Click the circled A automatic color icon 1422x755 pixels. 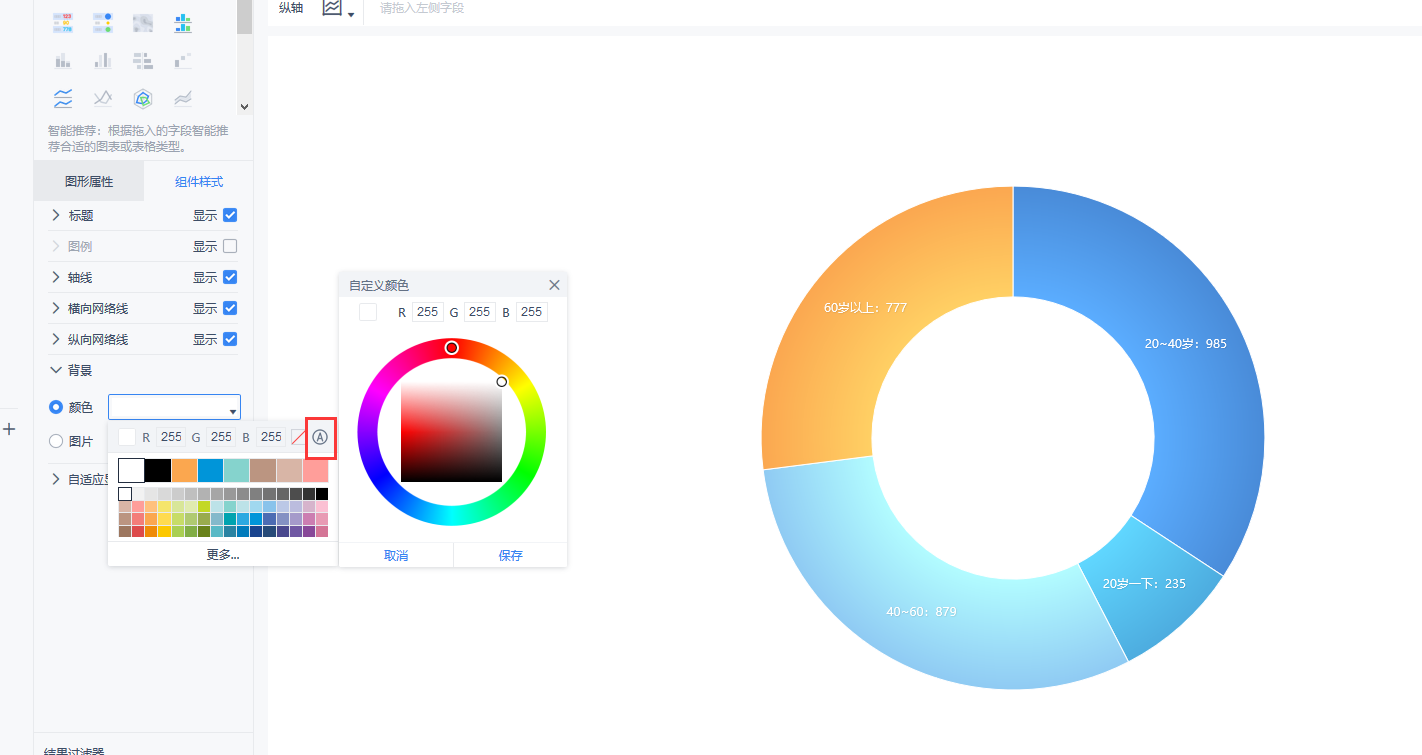[x=320, y=437]
